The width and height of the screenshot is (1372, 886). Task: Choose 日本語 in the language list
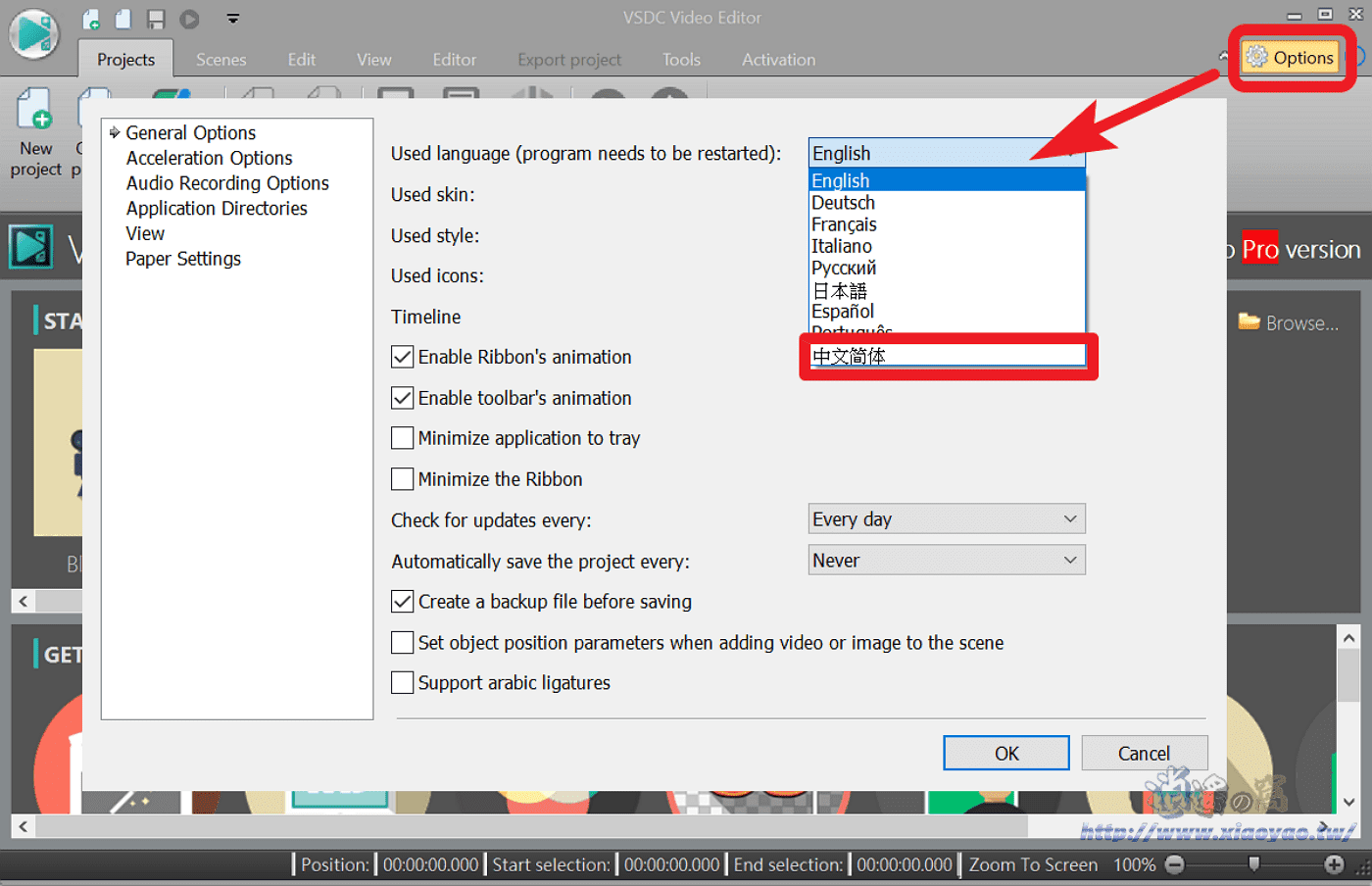pyautogui.click(x=947, y=290)
